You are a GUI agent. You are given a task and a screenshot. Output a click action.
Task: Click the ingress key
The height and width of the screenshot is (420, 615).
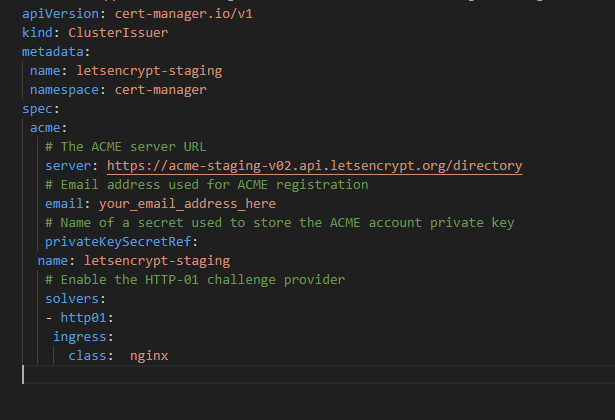tap(80, 337)
